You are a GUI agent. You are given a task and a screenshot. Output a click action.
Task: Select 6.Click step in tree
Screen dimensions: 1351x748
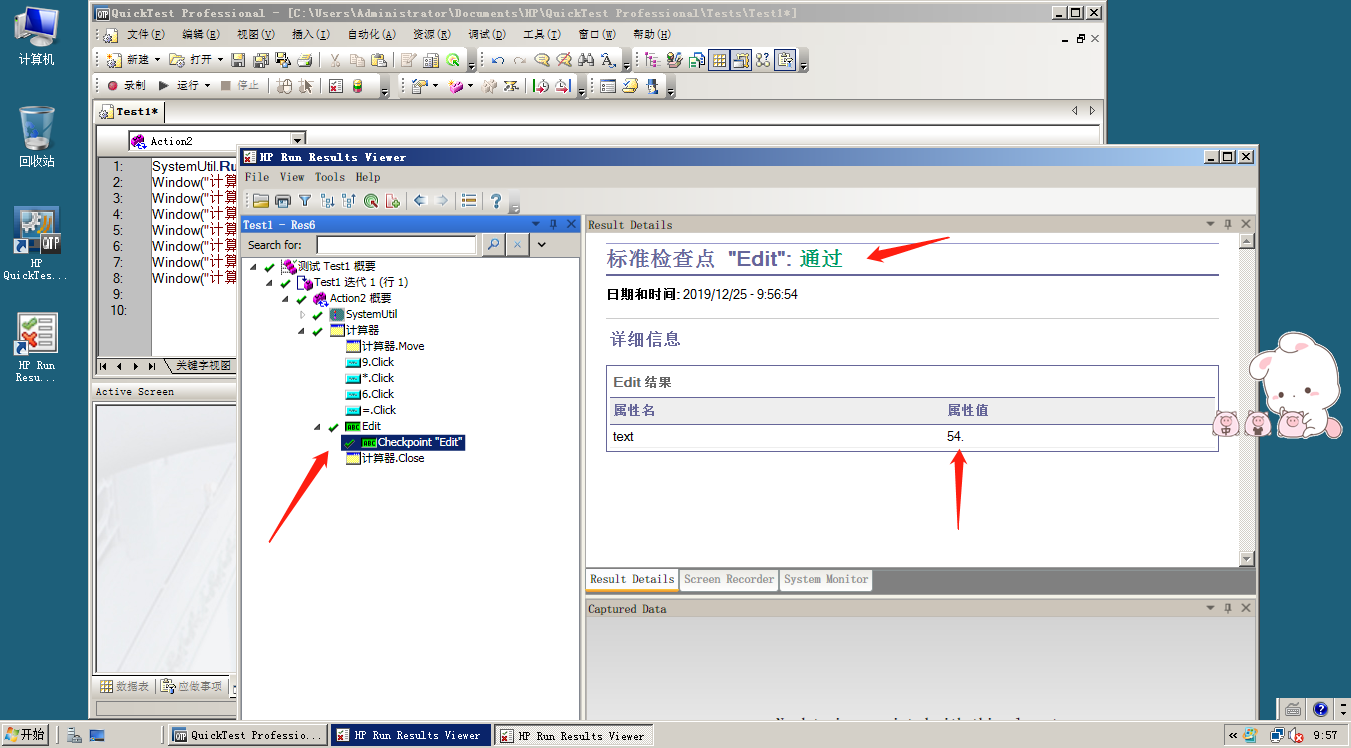coord(370,394)
